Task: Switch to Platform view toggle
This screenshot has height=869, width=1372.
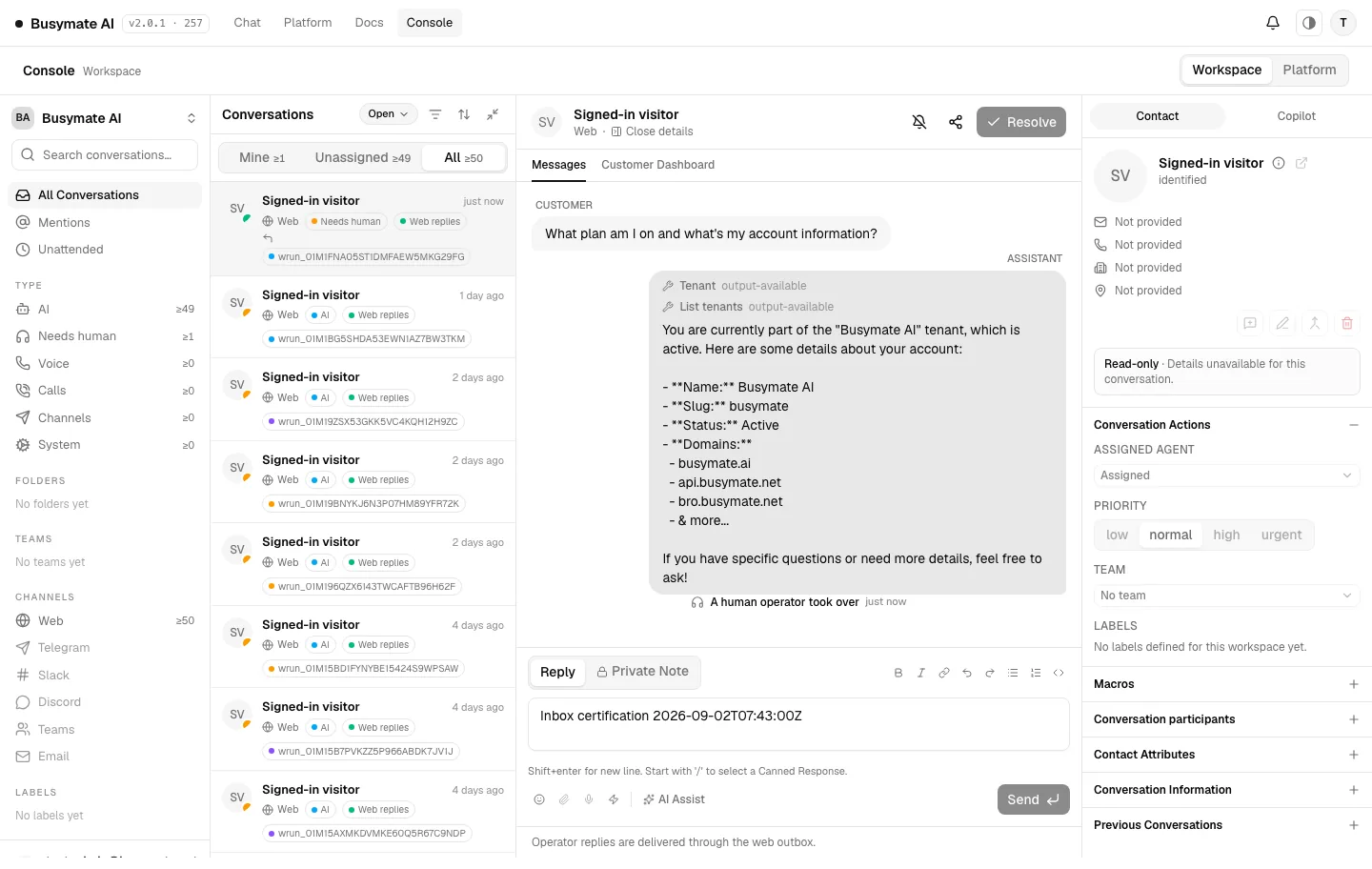Action: pyautogui.click(x=1309, y=70)
